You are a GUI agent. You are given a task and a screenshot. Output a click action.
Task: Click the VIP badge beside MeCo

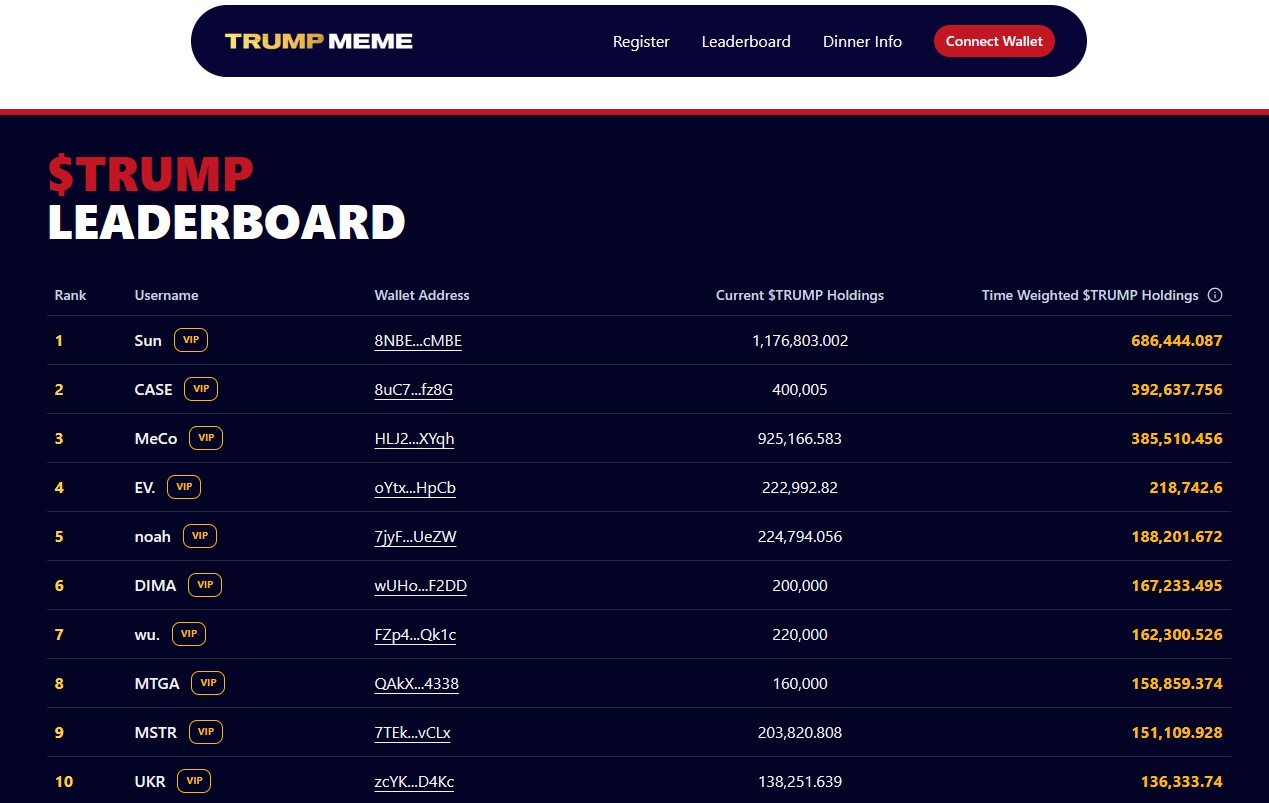tap(206, 438)
